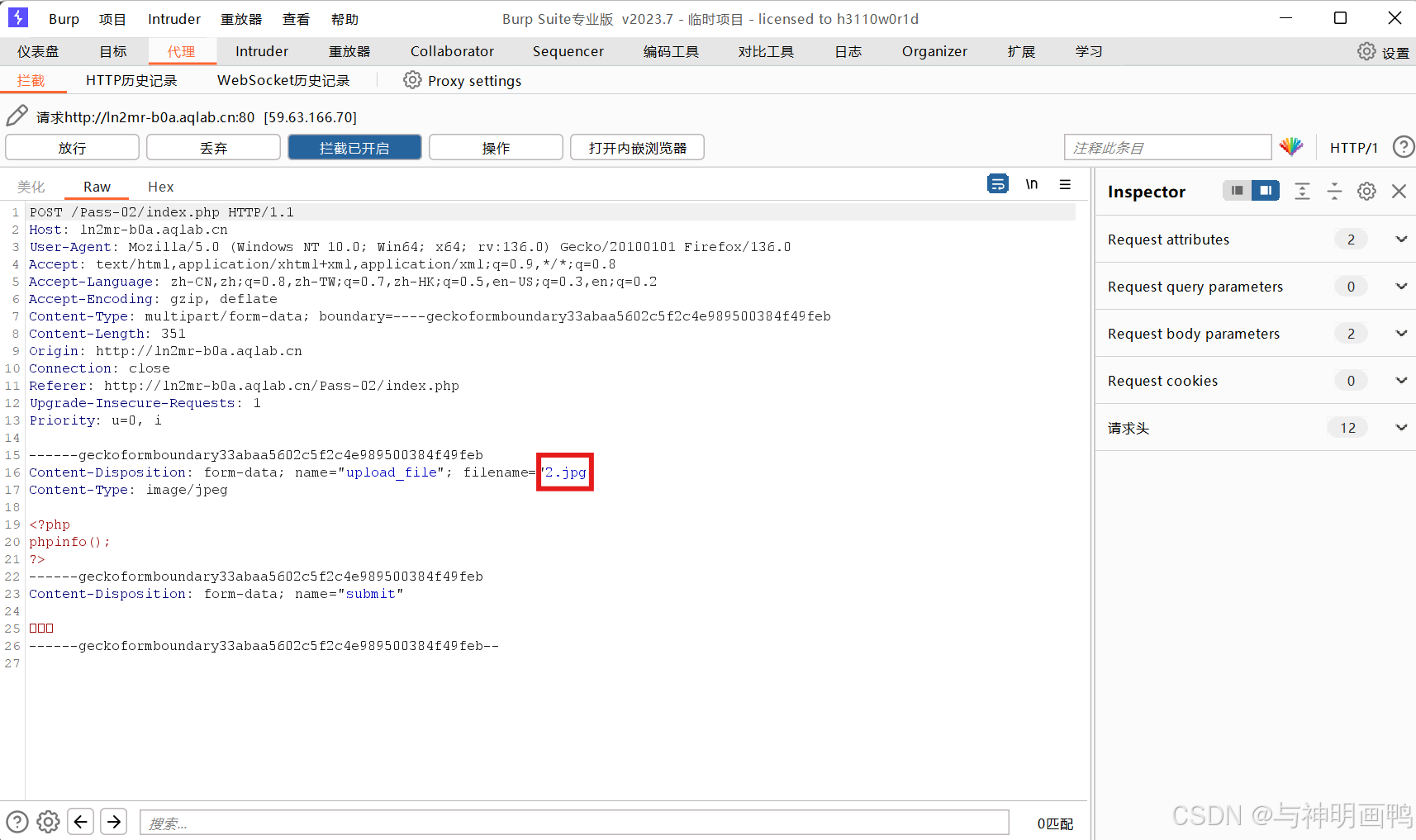The width and height of the screenshot is (1416, 840).
Task: Open the HTTP历史记录 sub-tab
Action: [x=131, y=80]
